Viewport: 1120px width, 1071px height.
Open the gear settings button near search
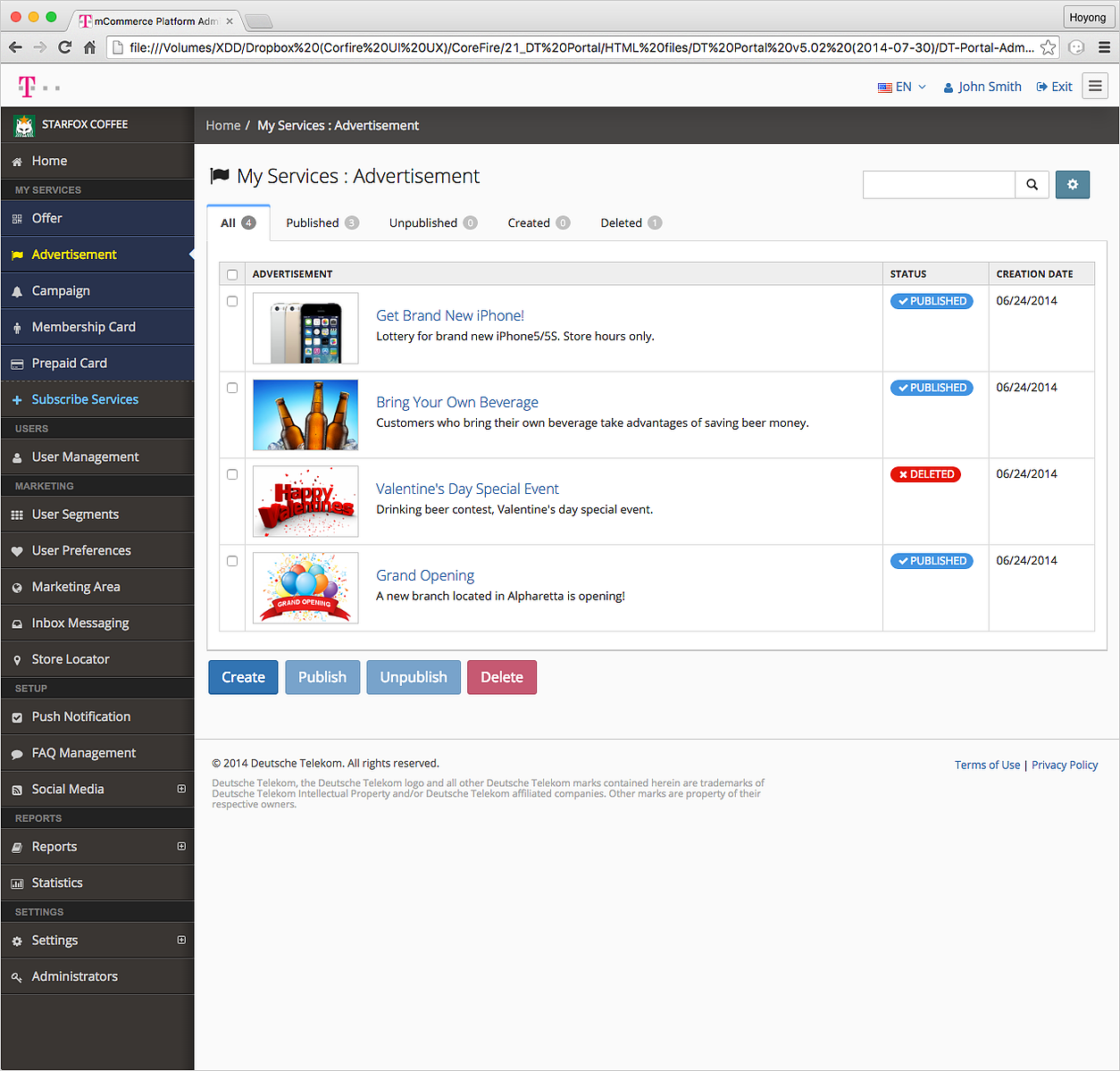tap(1073, 185)
